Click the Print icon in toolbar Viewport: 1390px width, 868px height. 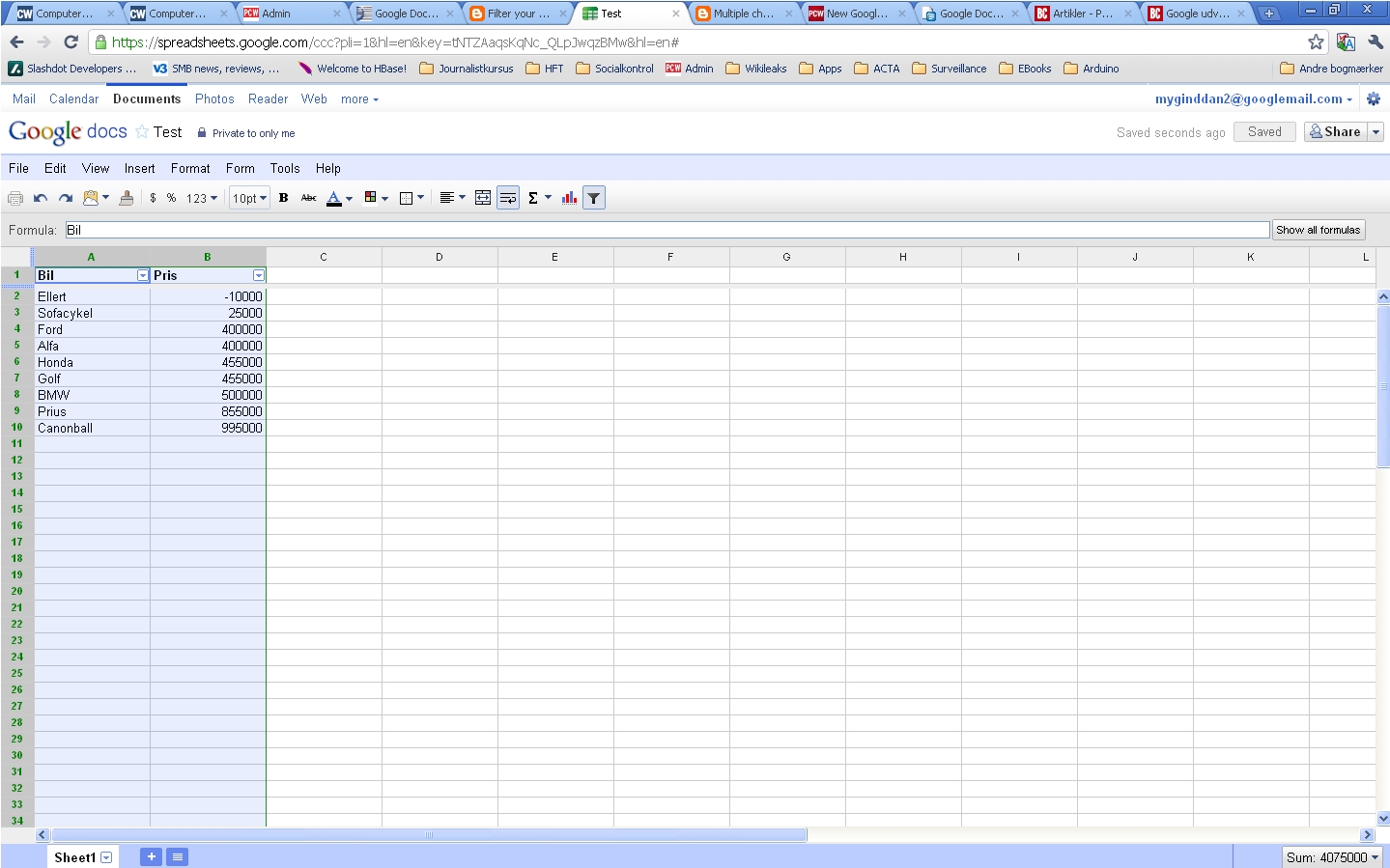coord(15,198)
